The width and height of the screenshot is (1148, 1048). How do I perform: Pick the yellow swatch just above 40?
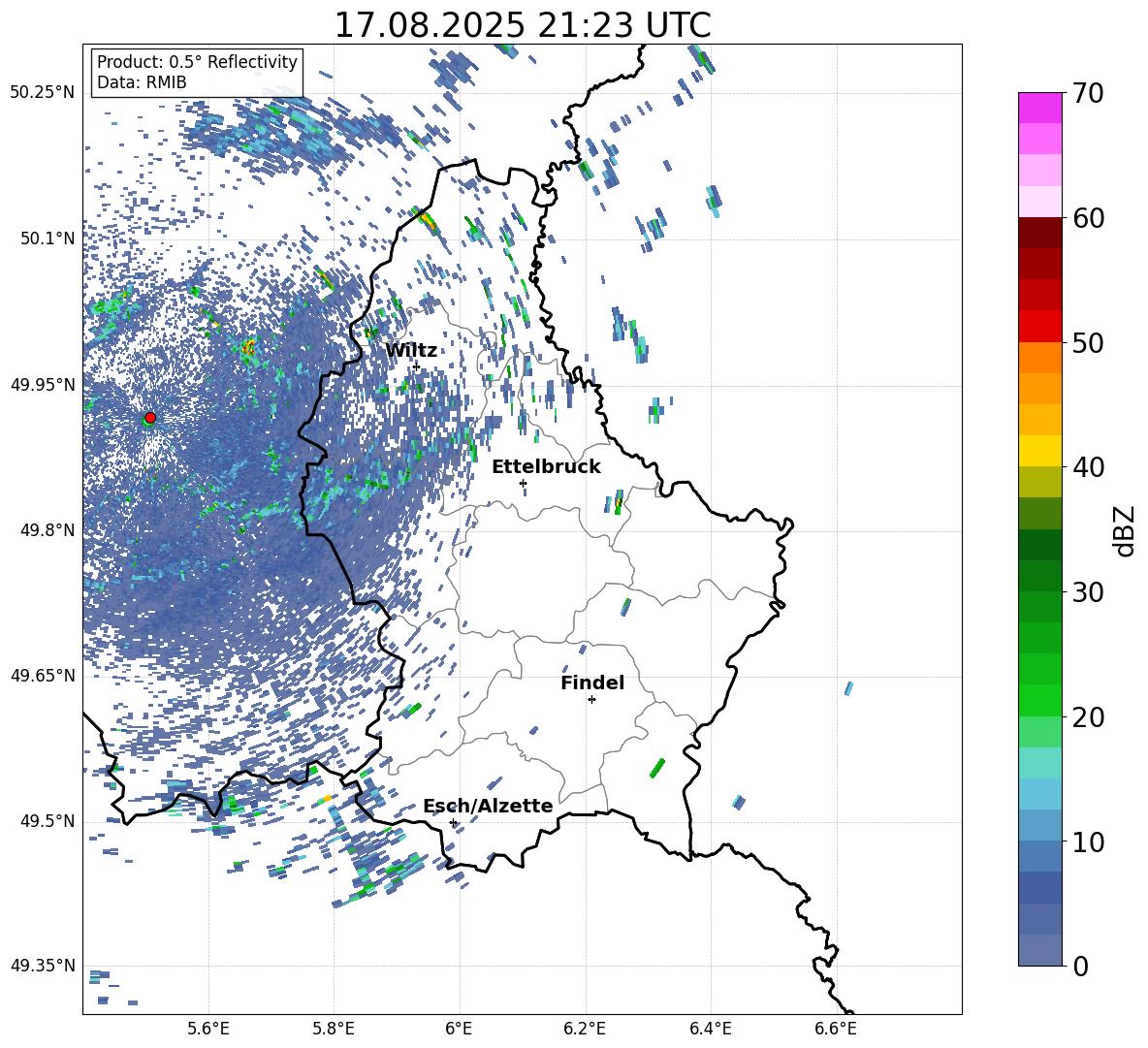tap(1039, 451)
